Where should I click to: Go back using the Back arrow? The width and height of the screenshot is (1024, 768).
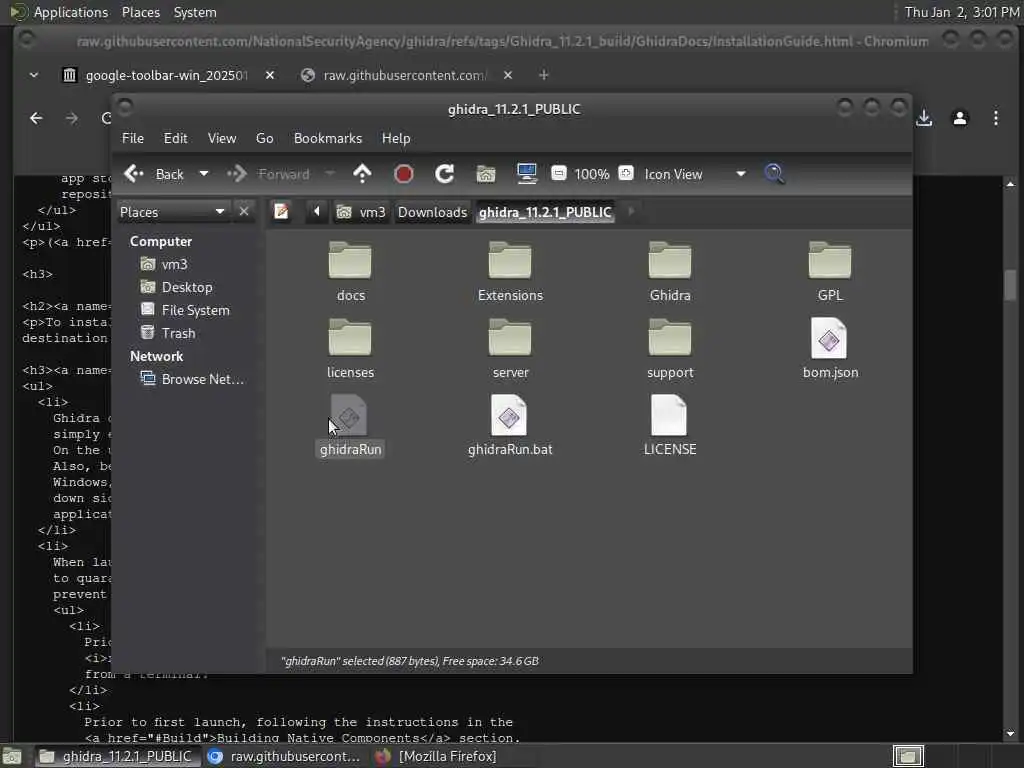tap(153, 174)
